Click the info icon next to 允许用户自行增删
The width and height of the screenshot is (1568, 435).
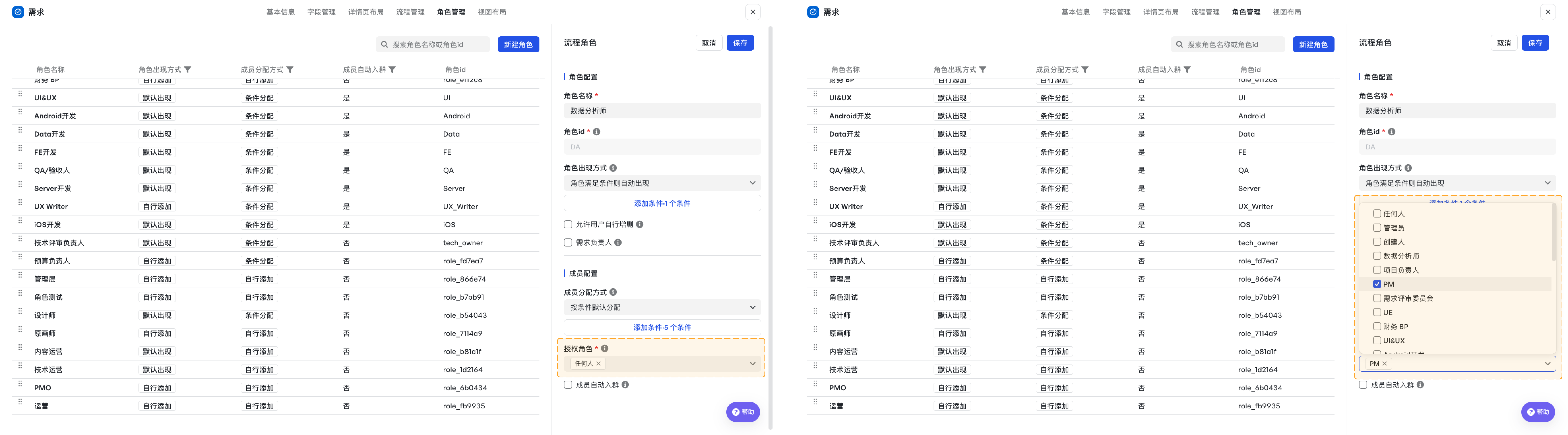(640, 224)
